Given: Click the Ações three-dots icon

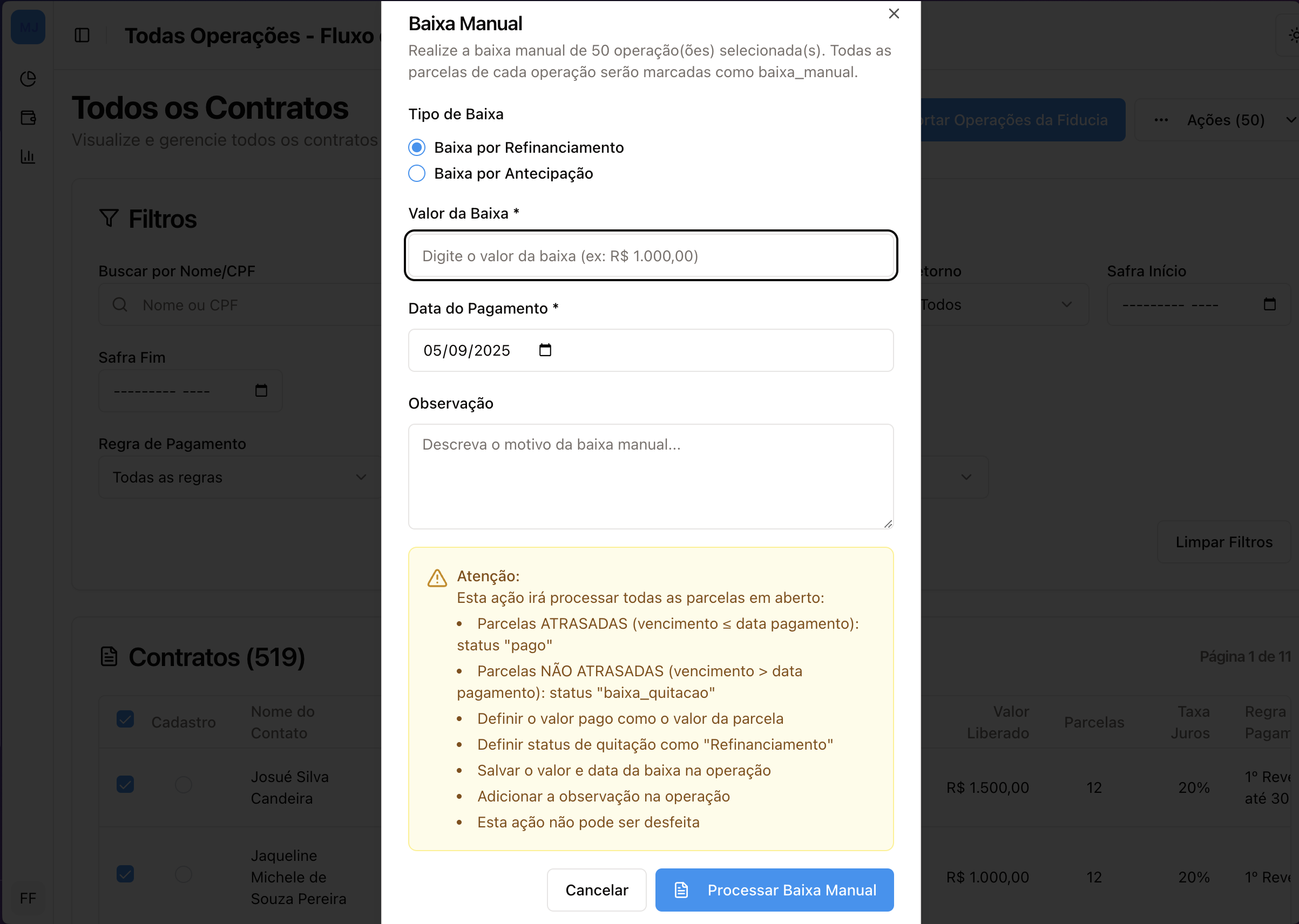Looking at the screenshot, I should coord(1161,120).
